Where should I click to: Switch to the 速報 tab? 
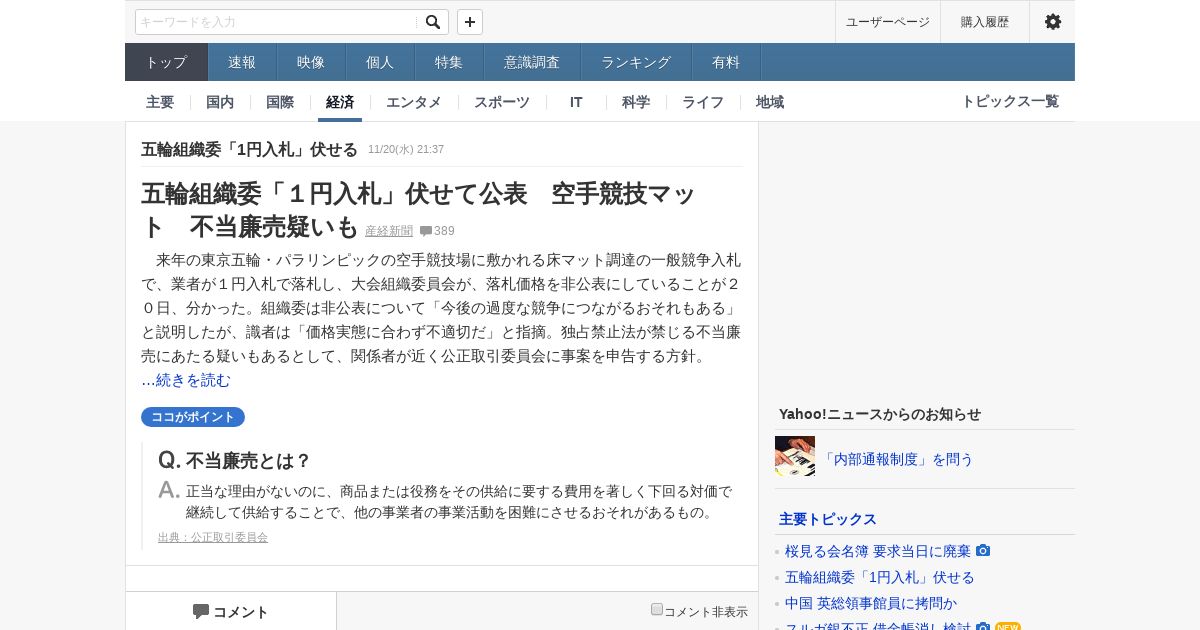click(x=242, y=62)
